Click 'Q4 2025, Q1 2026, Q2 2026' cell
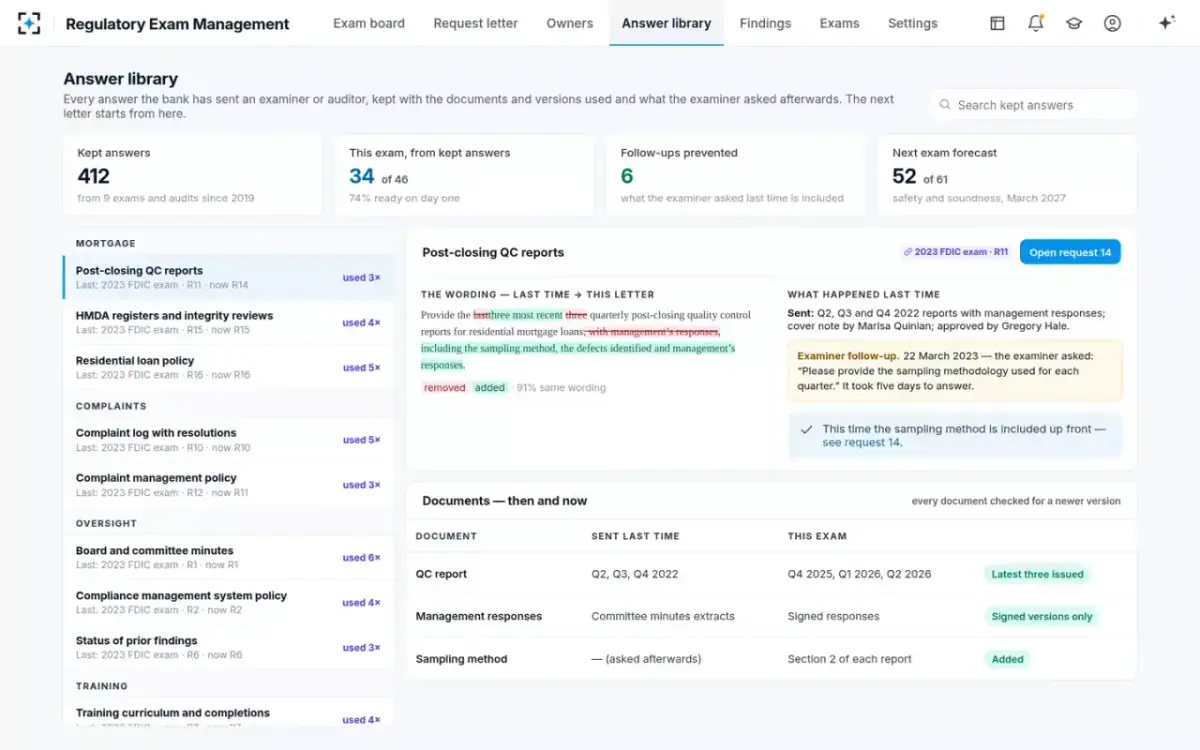Image resolution: width=1200 pixels, height=750 pixels. (x=859, y=574)
